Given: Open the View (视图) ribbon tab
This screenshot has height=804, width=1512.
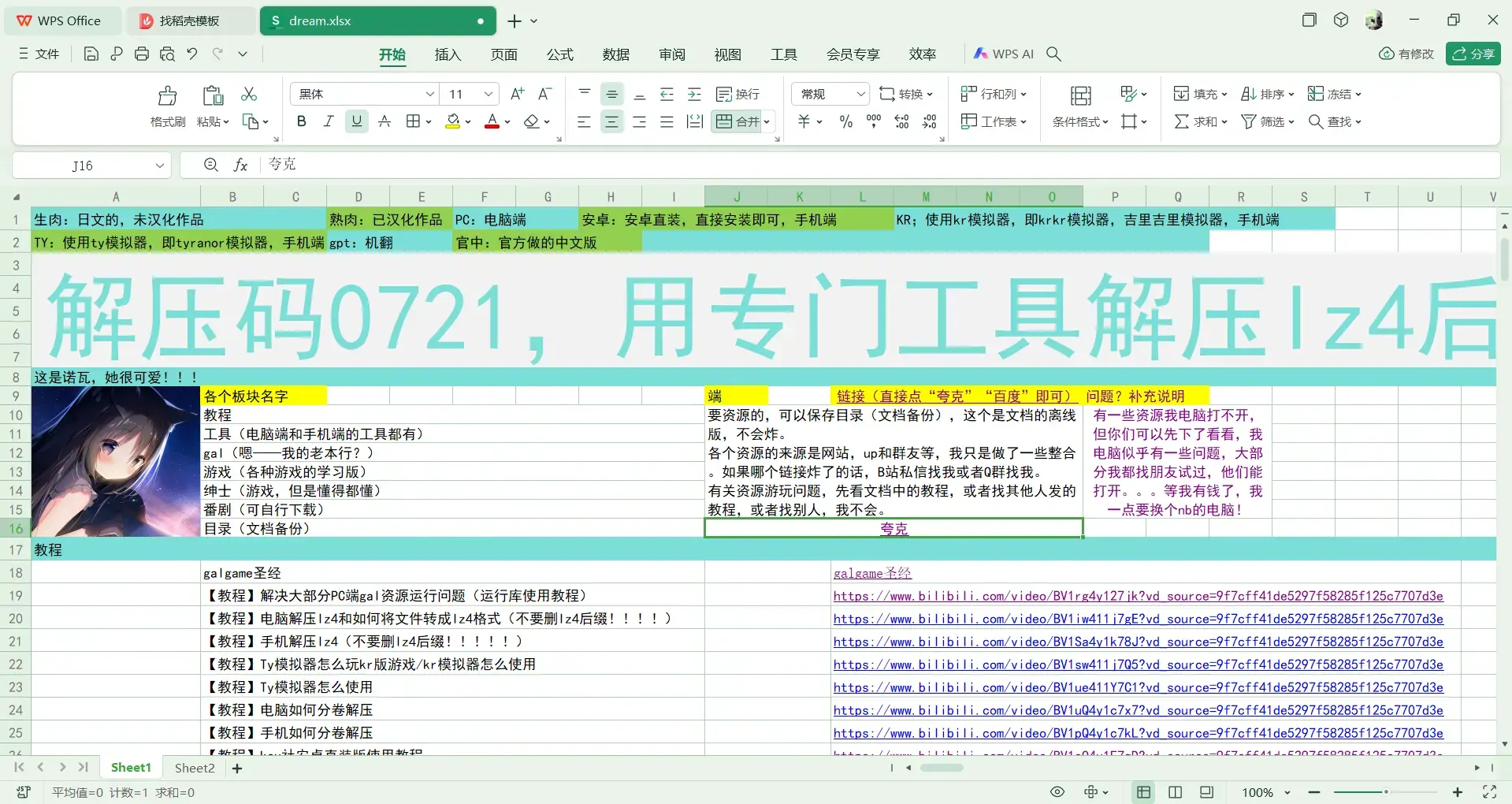Looking at the screenshot, I should 728,54.
